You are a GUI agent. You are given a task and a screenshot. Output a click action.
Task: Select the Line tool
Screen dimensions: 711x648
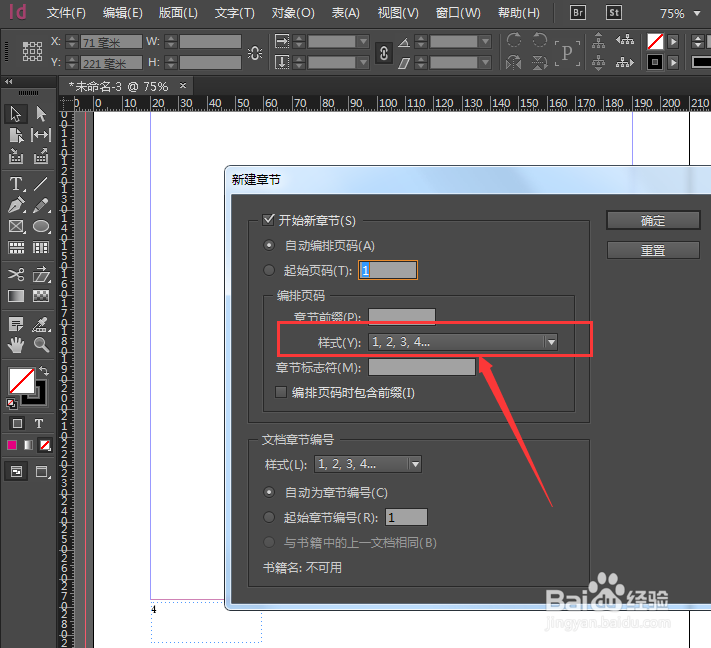click(x=41, y=184)
